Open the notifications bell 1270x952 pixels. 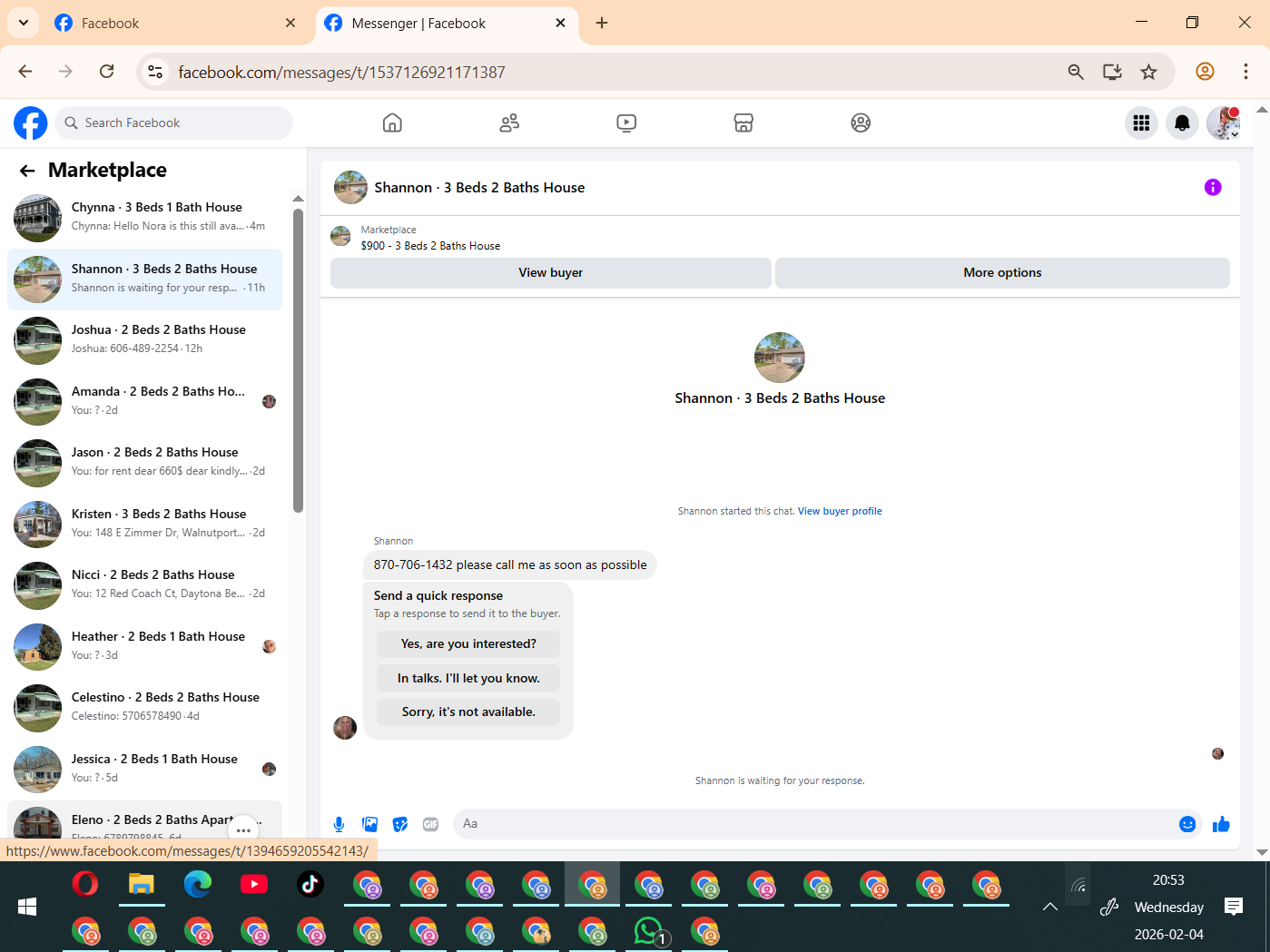point(1182,123)
